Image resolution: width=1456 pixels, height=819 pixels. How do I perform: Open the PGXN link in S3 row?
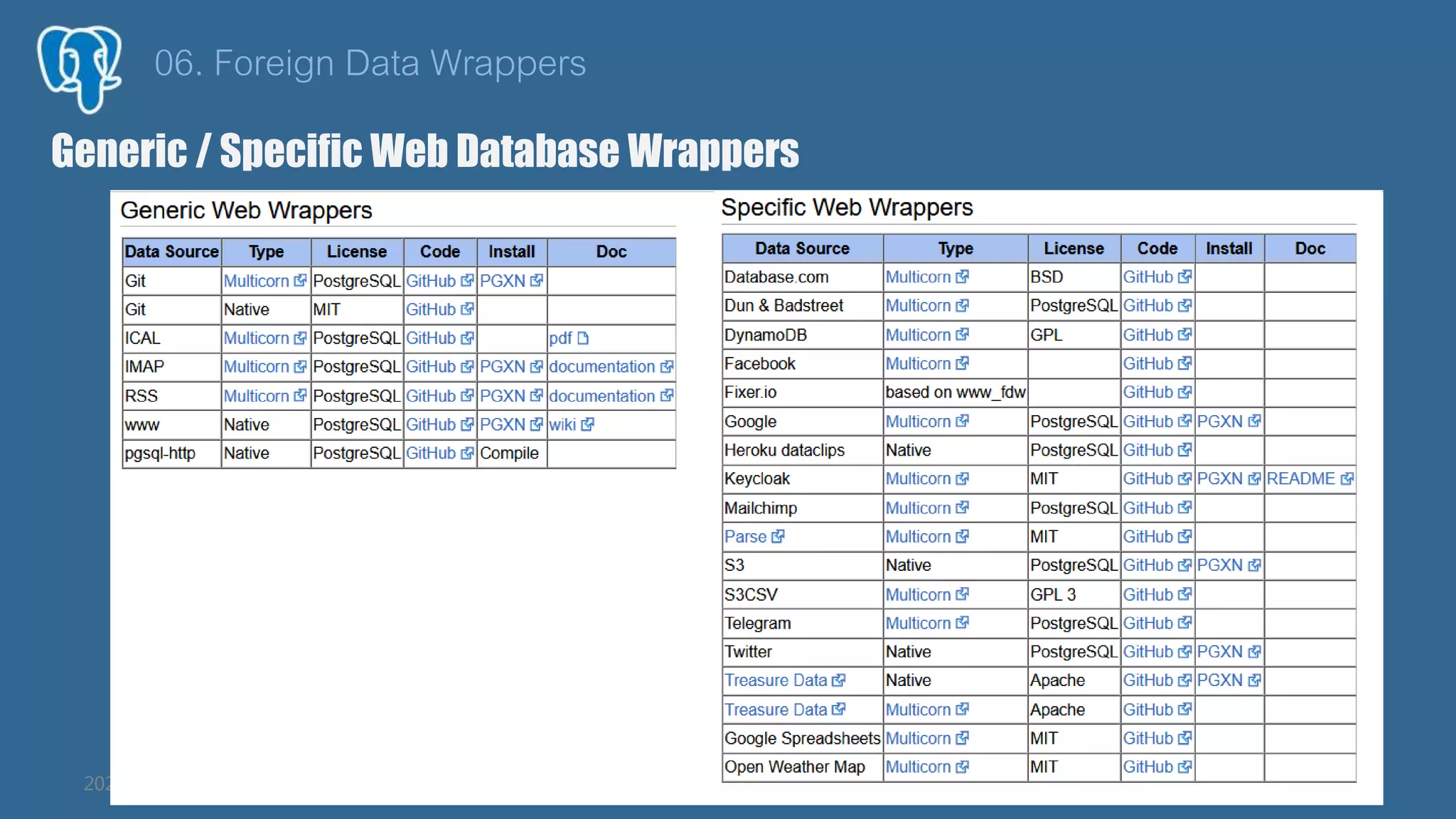coord(1228,565)
